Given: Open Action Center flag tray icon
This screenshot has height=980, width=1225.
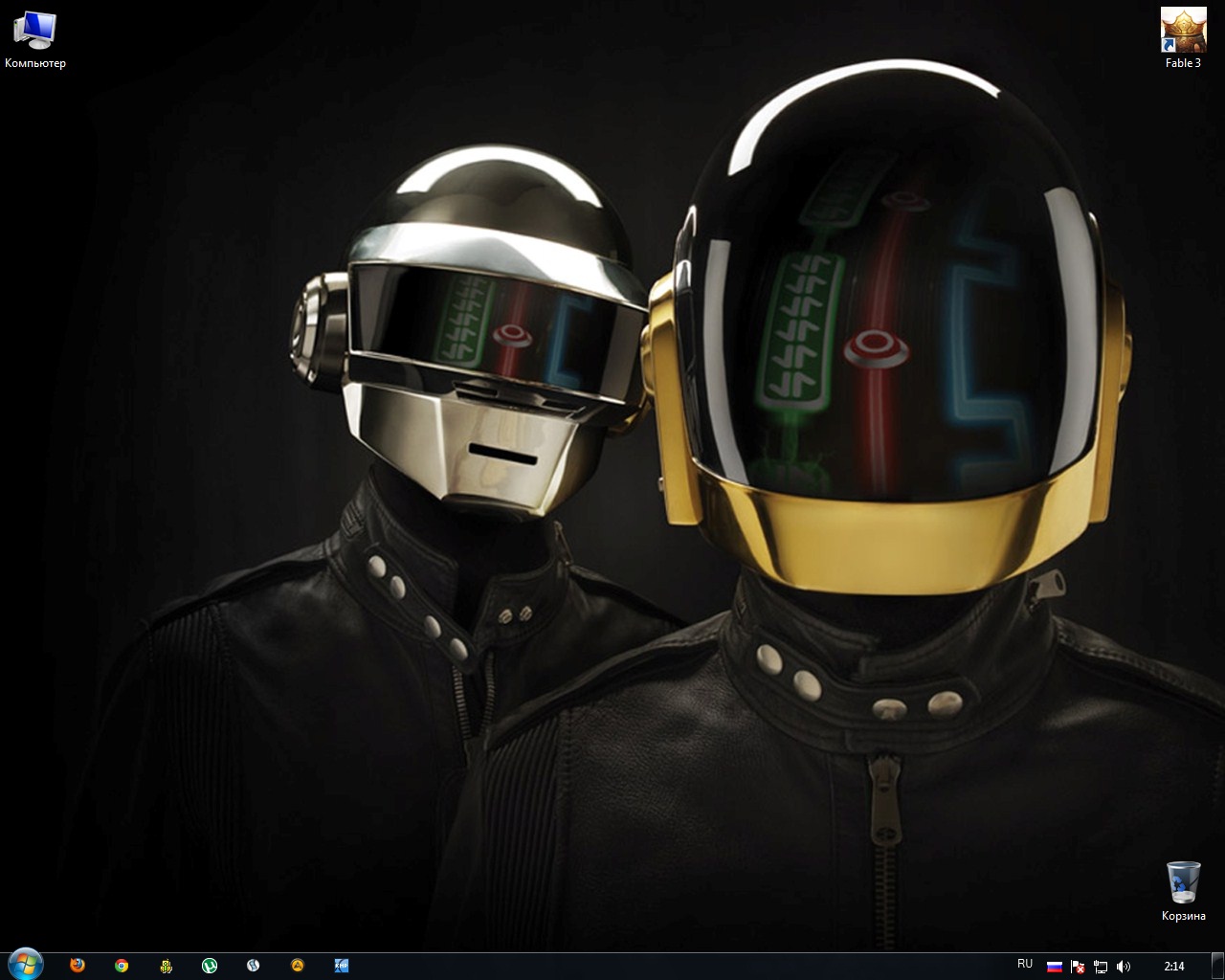Looking at the screenshot, I should click(1078, 967).
